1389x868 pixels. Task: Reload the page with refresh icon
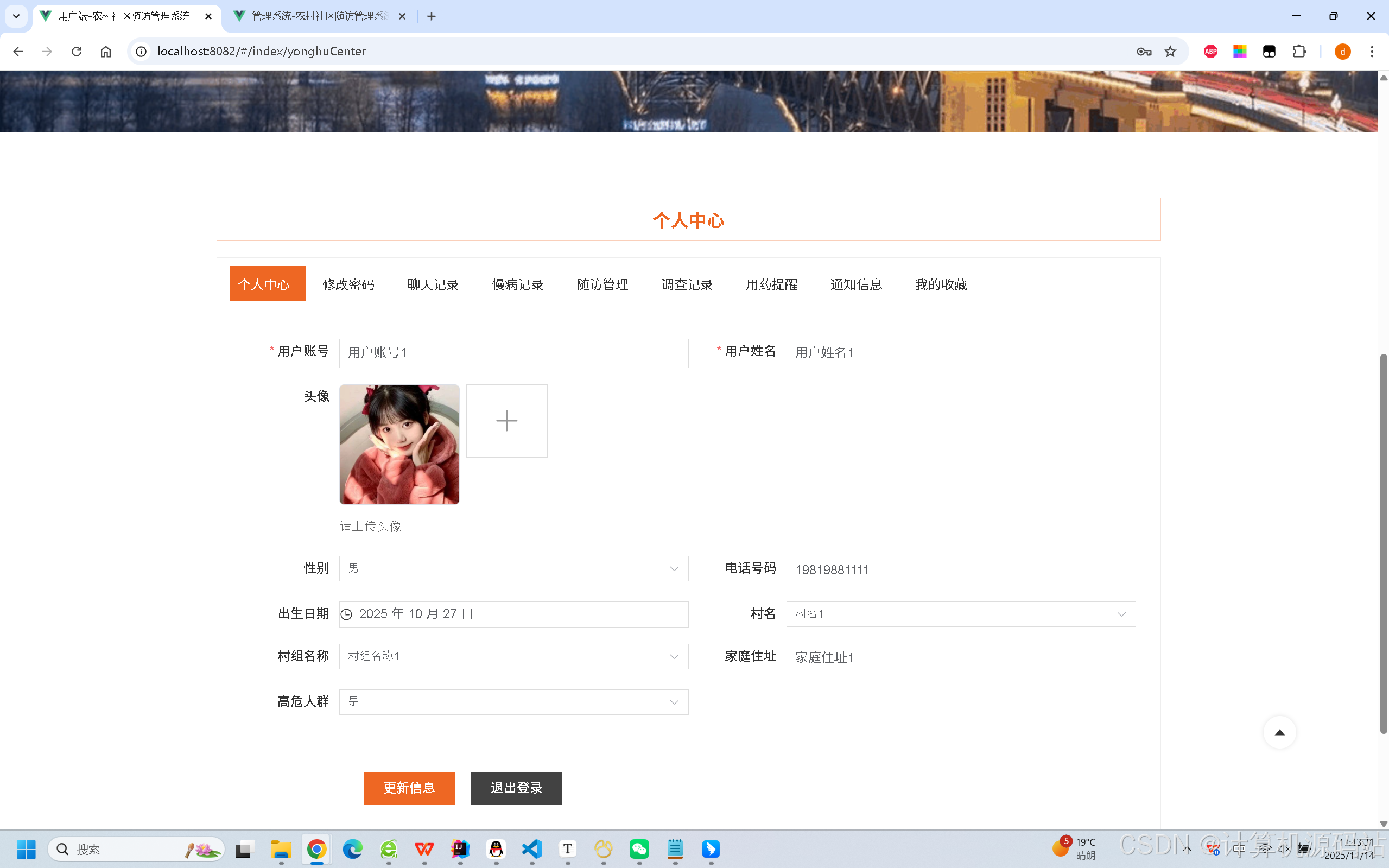coord(77,52)
